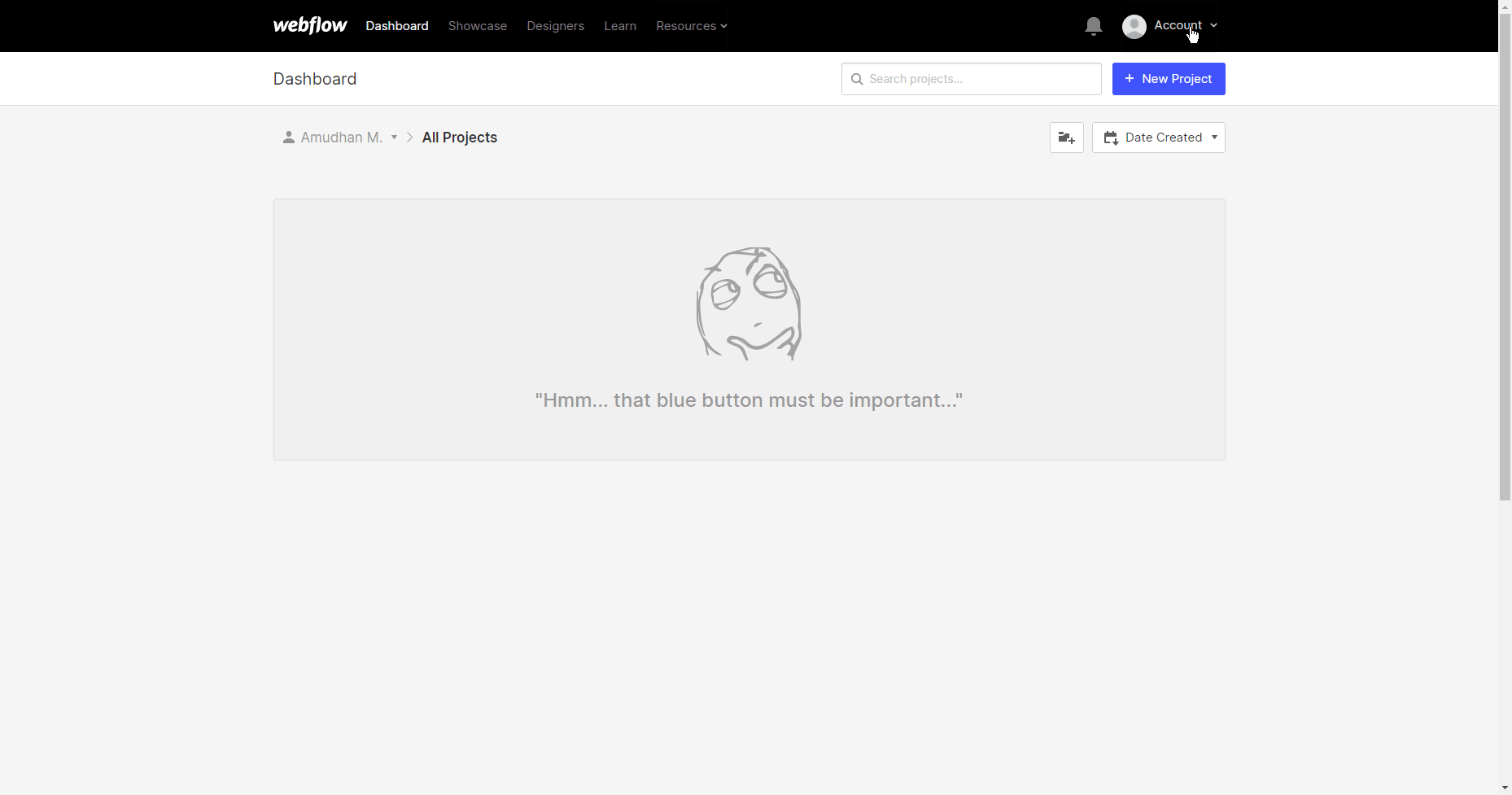This screenshot has width=1512, height=795.
Task: Go to the Learn section
Action: tap(620, 25)
